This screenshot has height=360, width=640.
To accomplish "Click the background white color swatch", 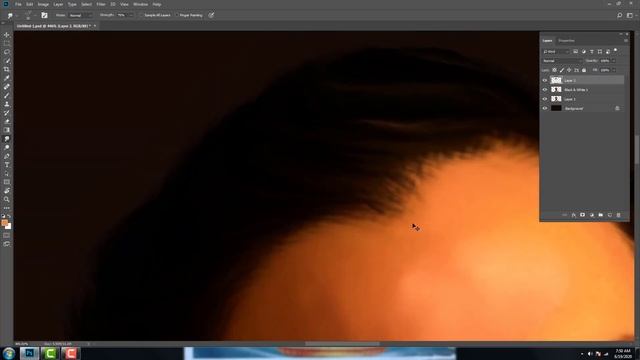I will click(x=9, y=226).
